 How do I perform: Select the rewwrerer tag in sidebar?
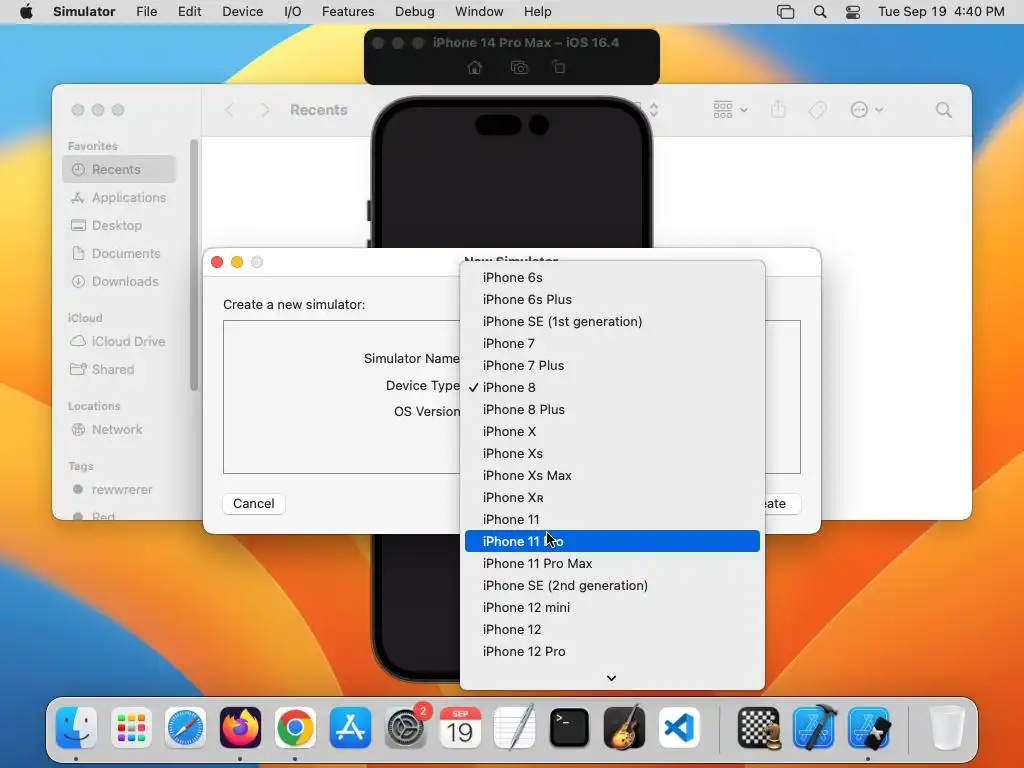click(120, 489)
